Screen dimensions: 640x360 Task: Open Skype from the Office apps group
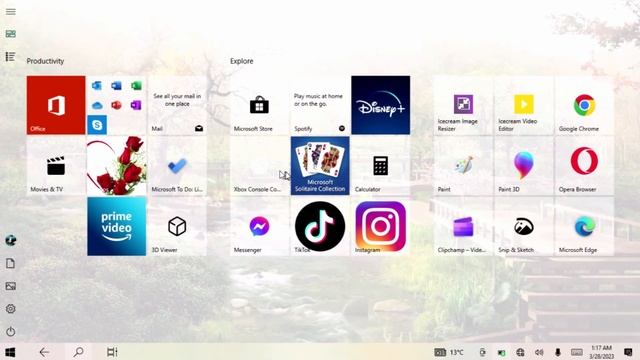[x=97, y=125]
